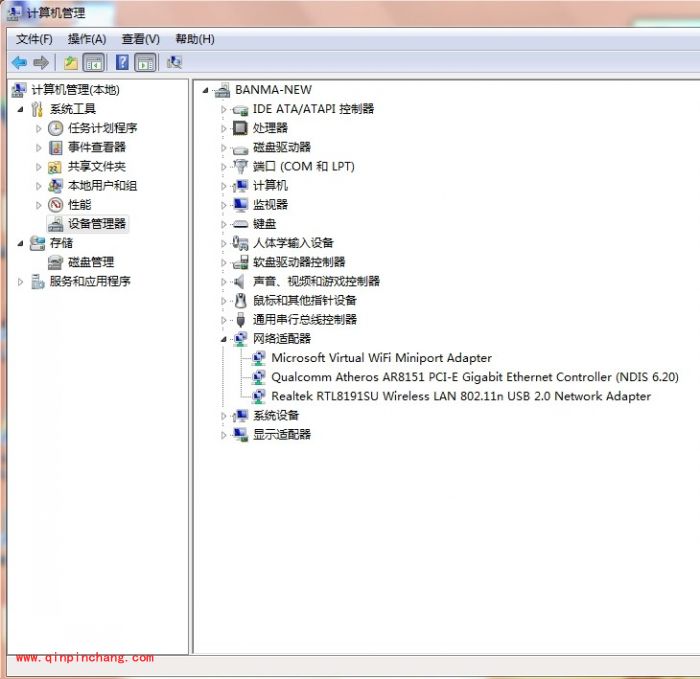Viewport: 700px width, 679px height.
Task: Click the 监视器 monitor icon
Action: (241, 205)
